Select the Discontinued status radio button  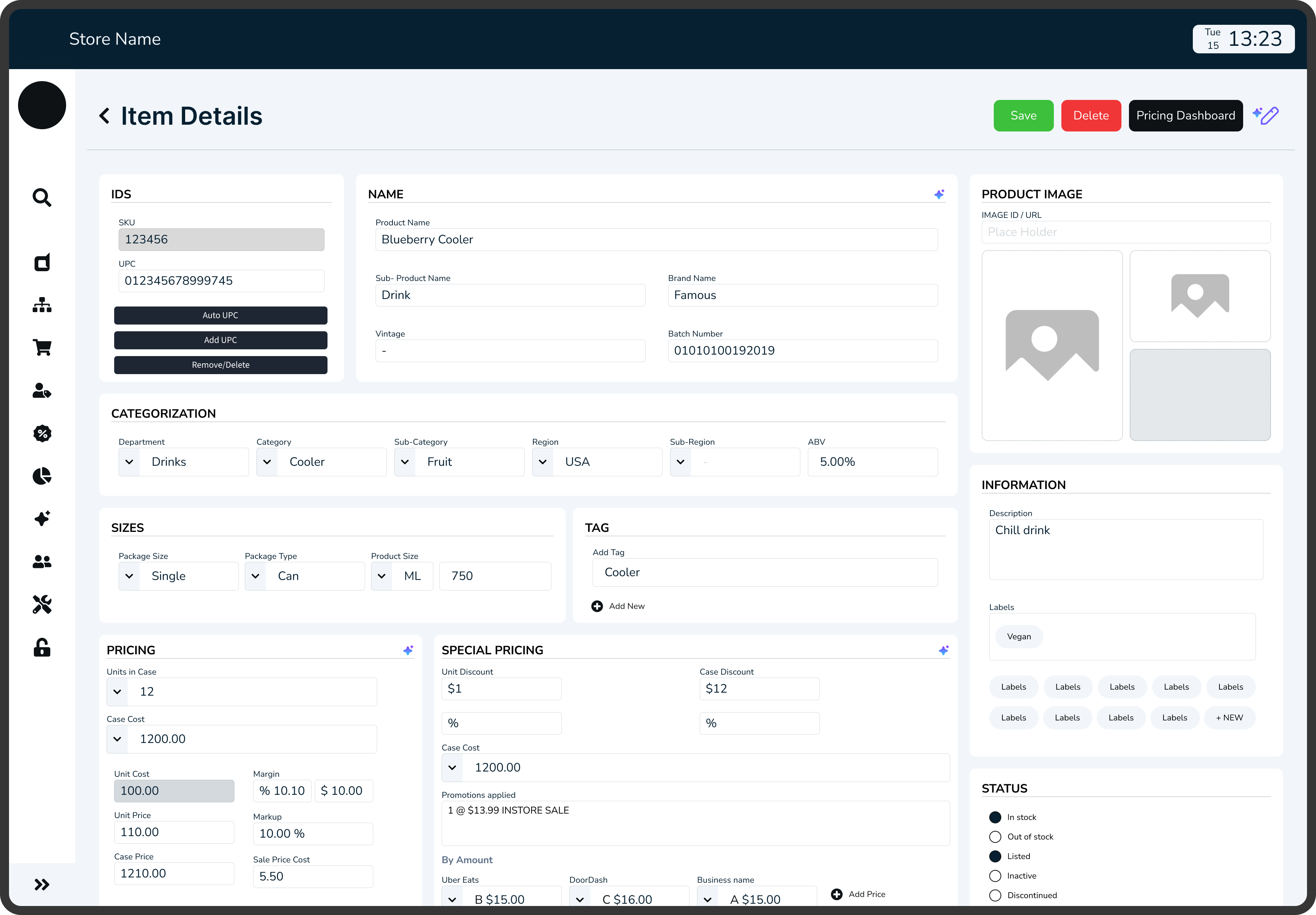(x=995, y=895)
